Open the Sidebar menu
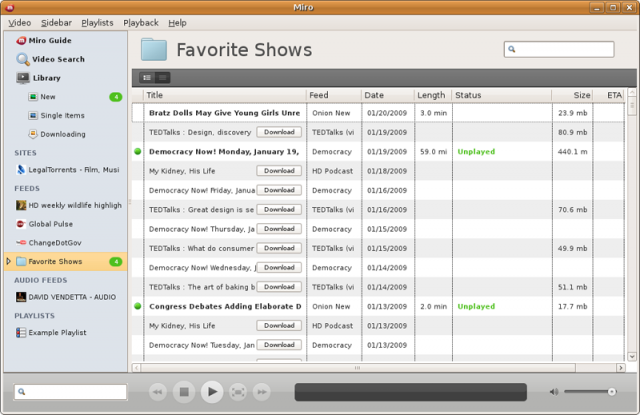 [56, 23]
